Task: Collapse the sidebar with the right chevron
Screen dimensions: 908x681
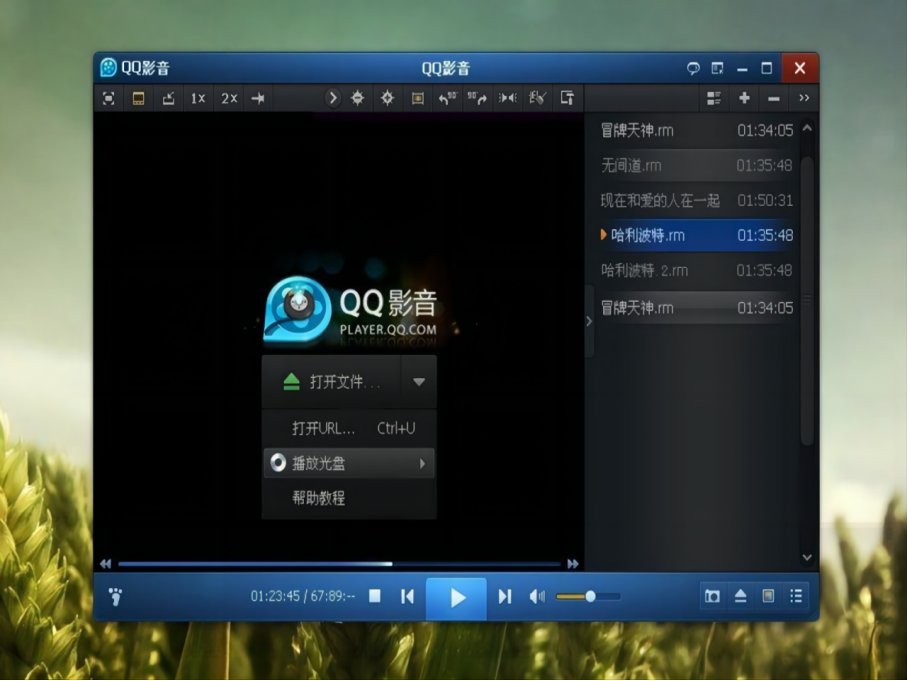Action: click(x=588, y=322)
